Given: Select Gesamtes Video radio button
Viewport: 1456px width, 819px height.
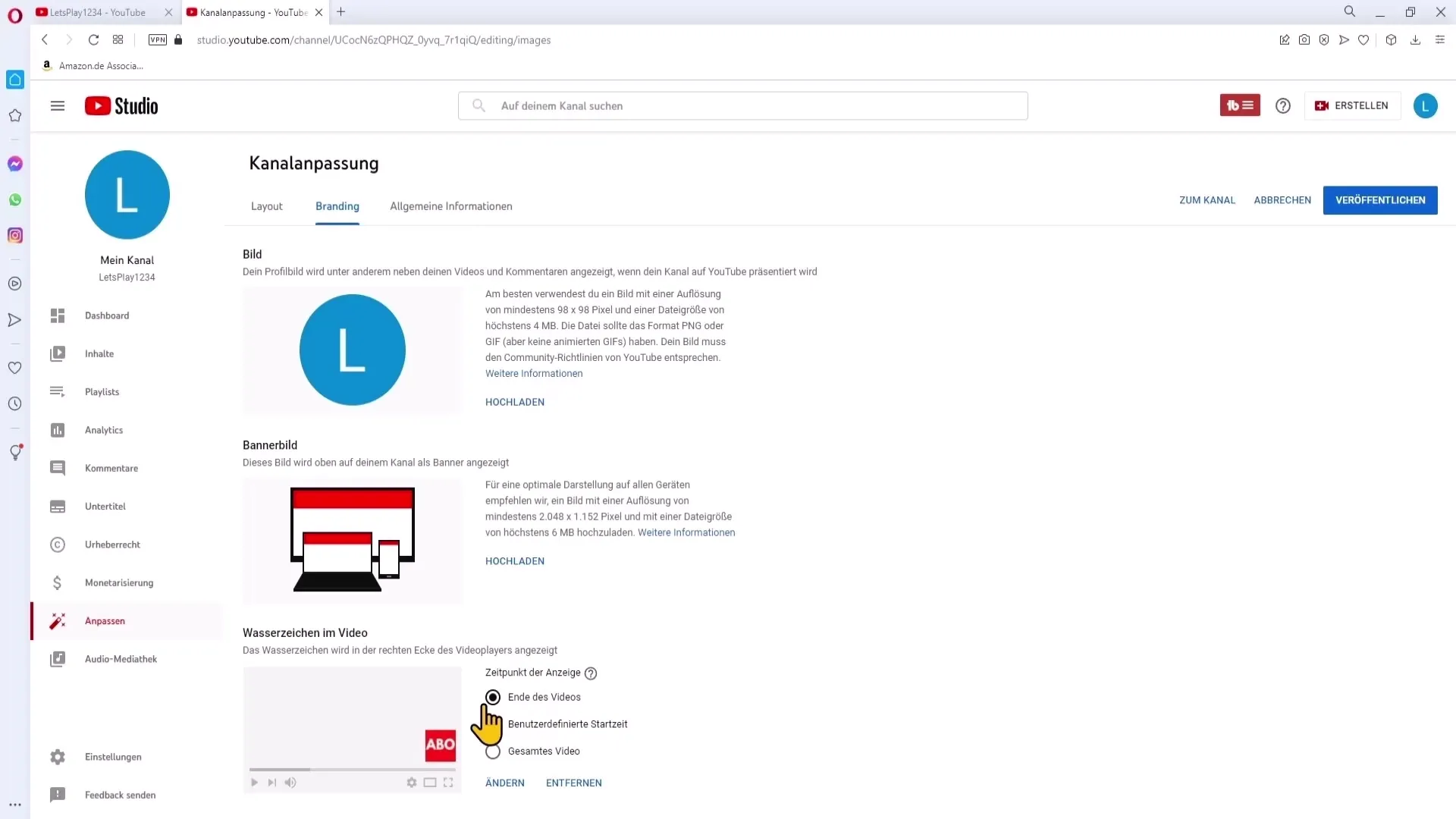Looking at the screenshot, I should [x=492, y=751].
